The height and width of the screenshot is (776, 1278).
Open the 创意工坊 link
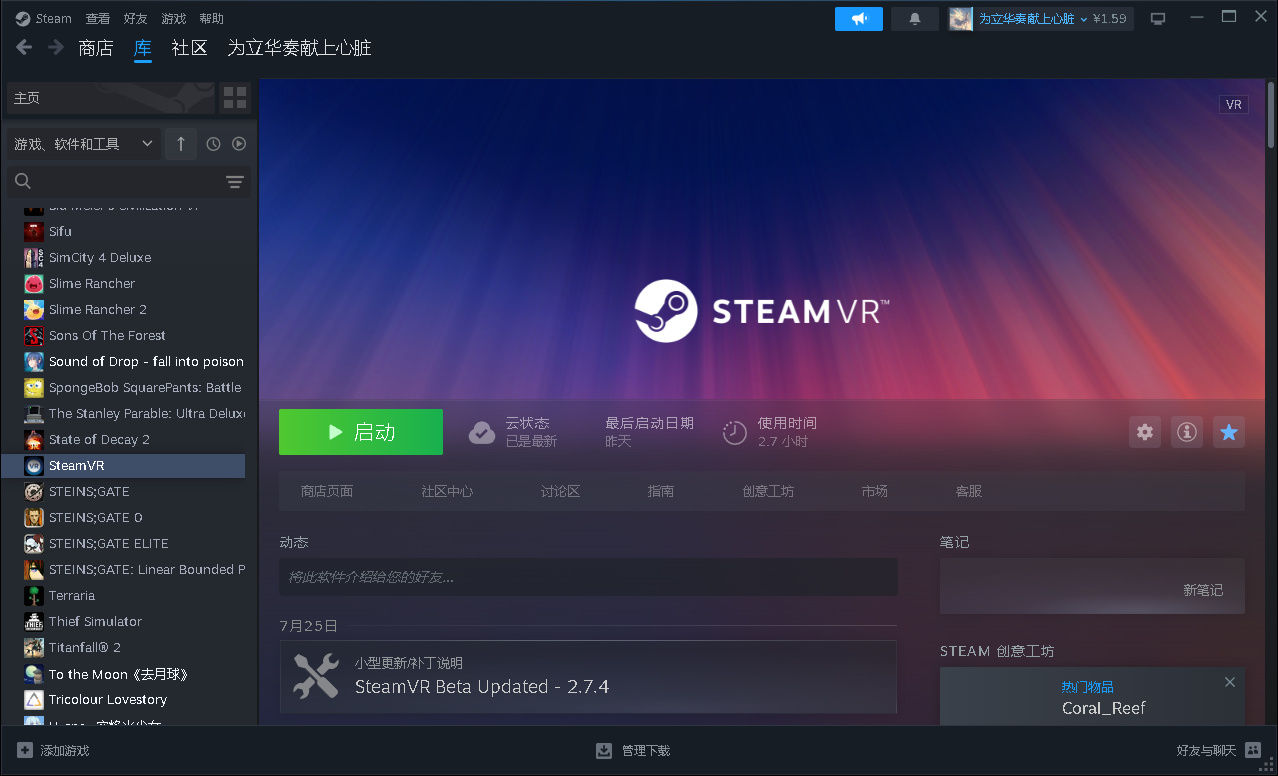pos(768,491)
